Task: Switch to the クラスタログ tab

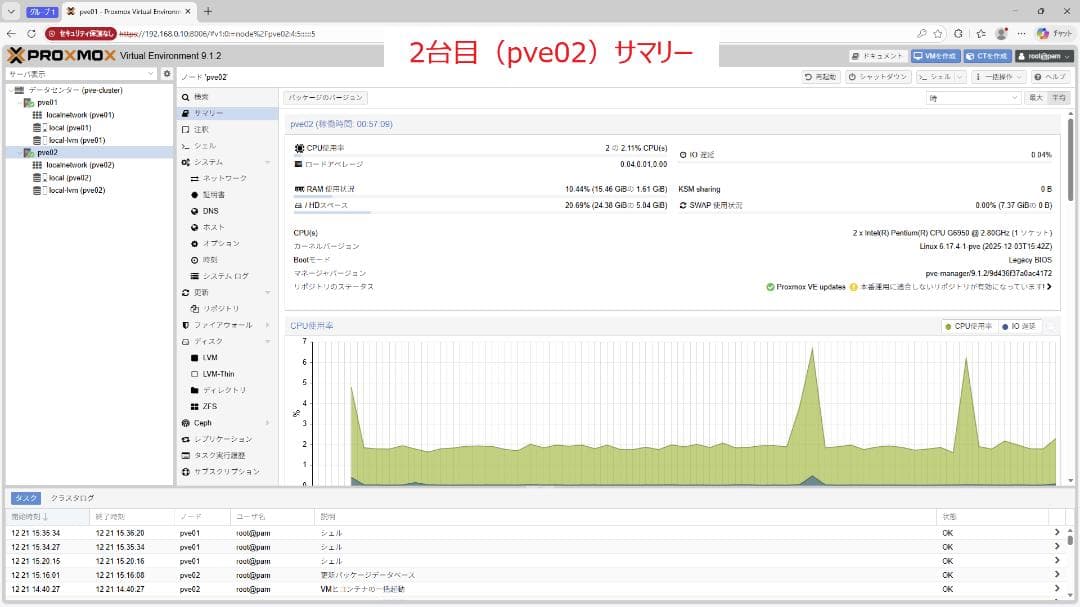Action: point(70,497)
